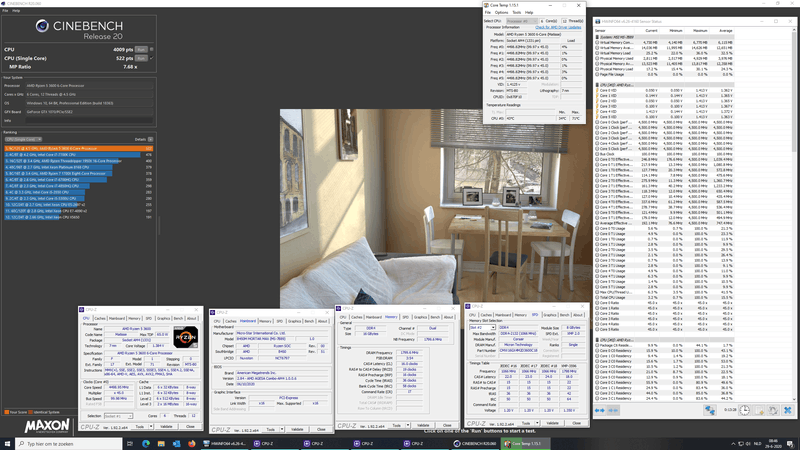Click HWiNFO scrollbar down arrow
Screen dimensions: 800x450
794,399
